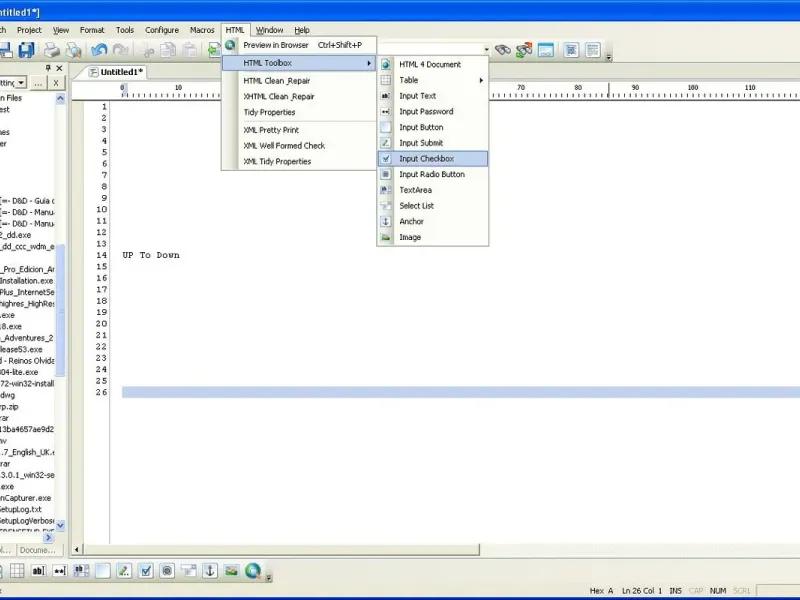Image resolution: width=800 pixels, height=600 pixels.
Task: Open the Tools menu
Action: pos(124,30)
